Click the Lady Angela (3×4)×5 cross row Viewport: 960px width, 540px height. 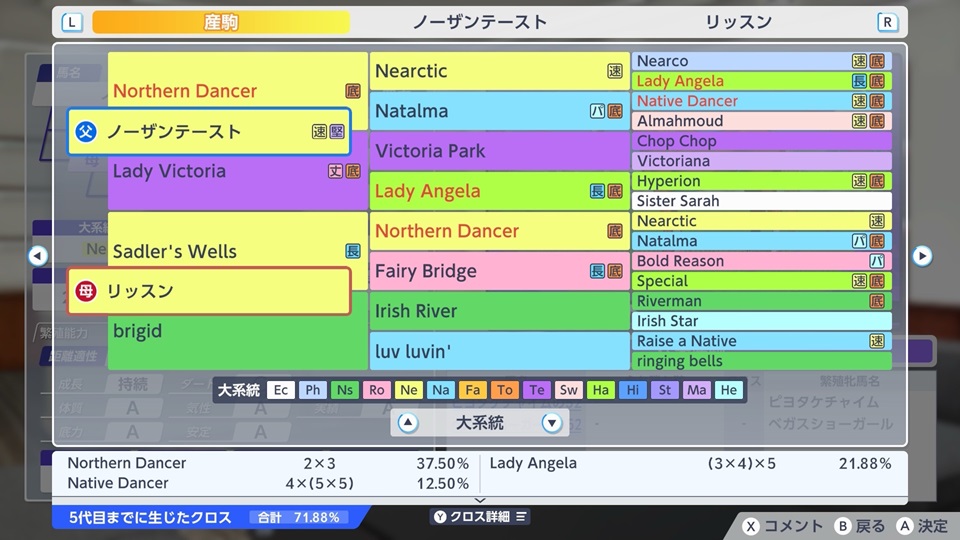click(690, 463)
